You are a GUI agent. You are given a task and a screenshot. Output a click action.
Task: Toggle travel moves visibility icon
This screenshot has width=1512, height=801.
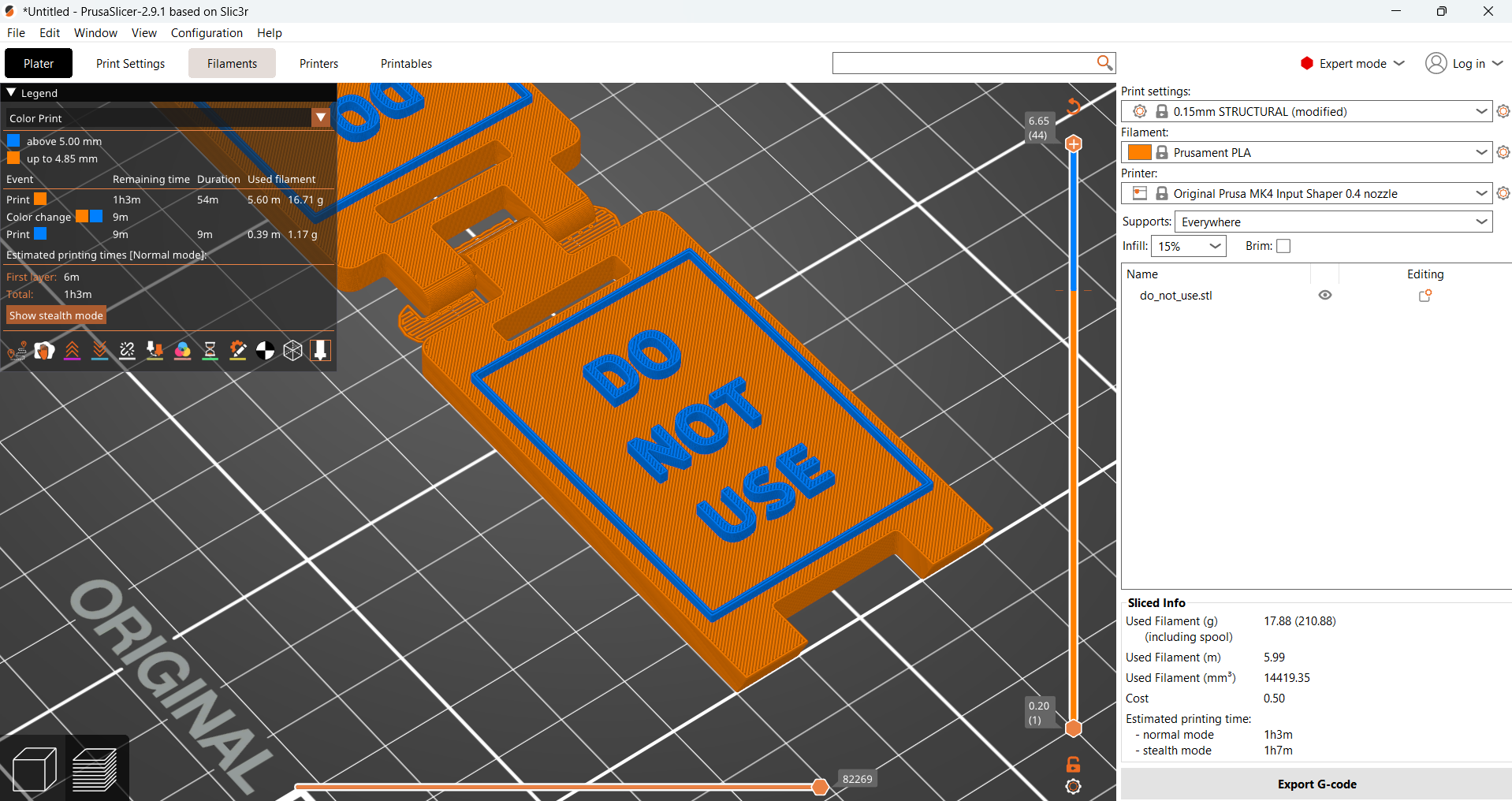click(x=17, y=351)
